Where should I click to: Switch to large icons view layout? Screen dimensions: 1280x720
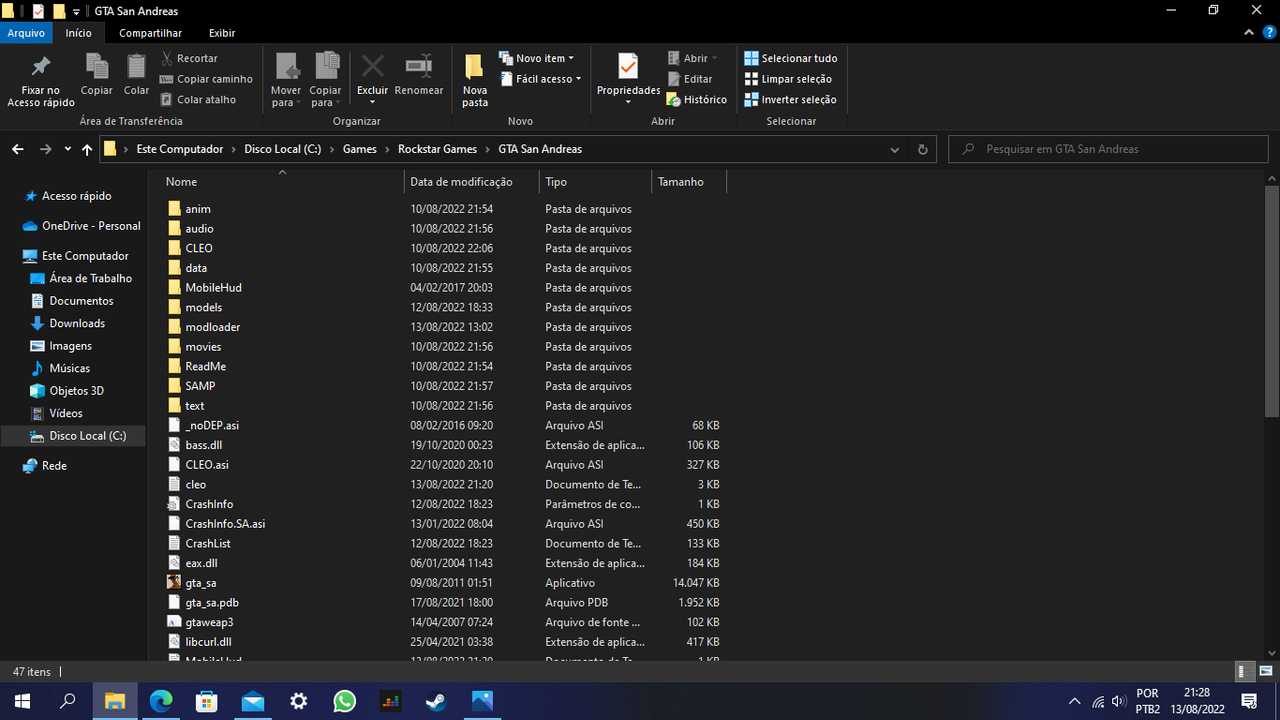coord(1266,672)
